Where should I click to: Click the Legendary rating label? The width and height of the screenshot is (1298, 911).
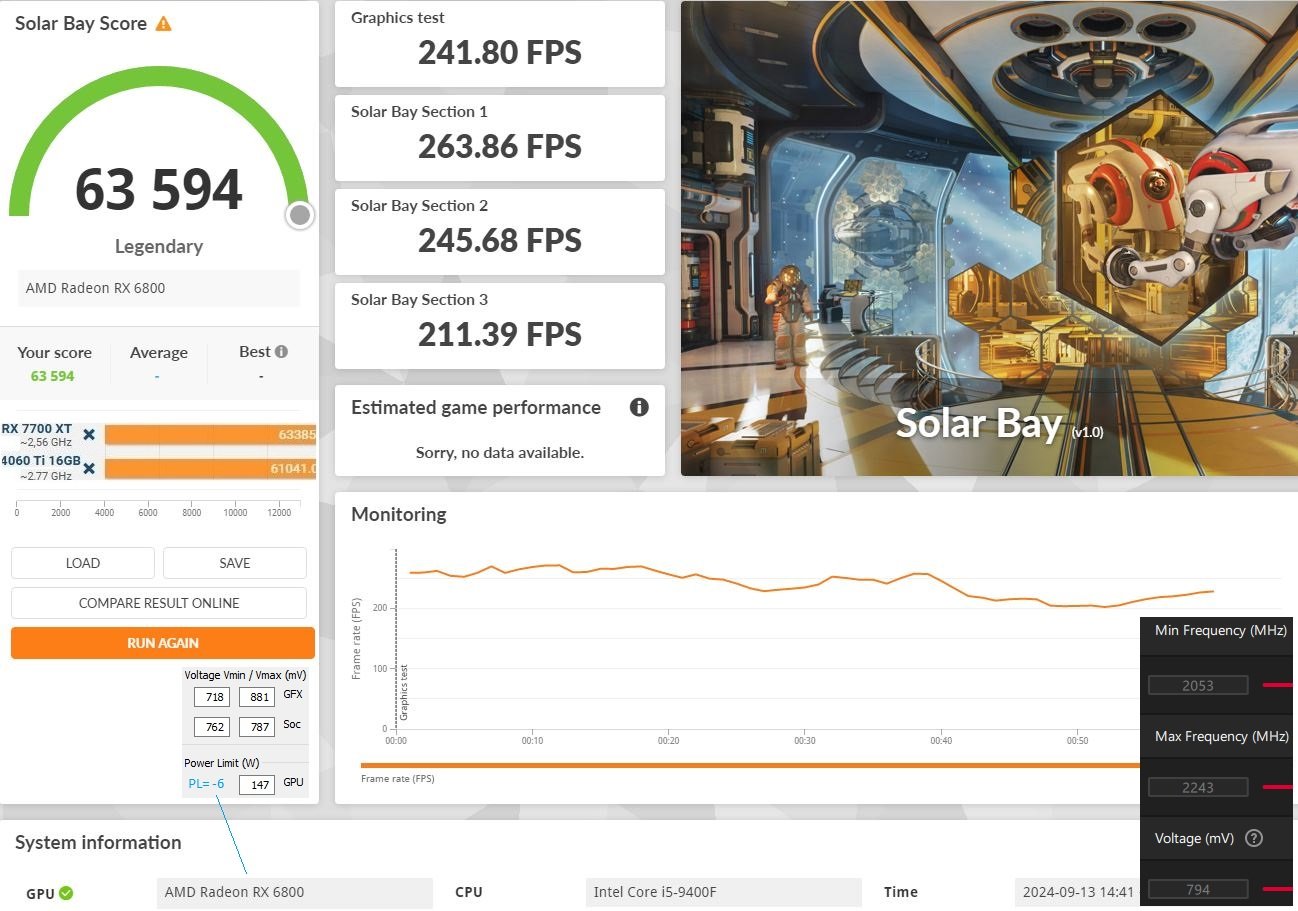point(159,246)
